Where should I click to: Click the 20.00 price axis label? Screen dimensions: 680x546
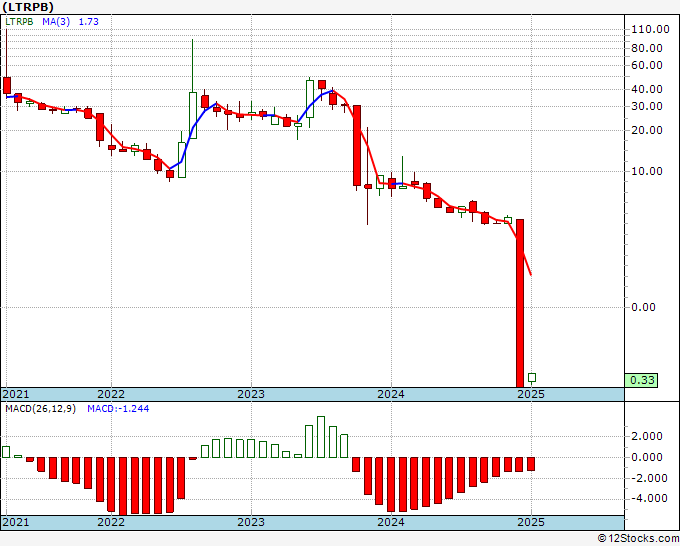(x=647, y=130)
